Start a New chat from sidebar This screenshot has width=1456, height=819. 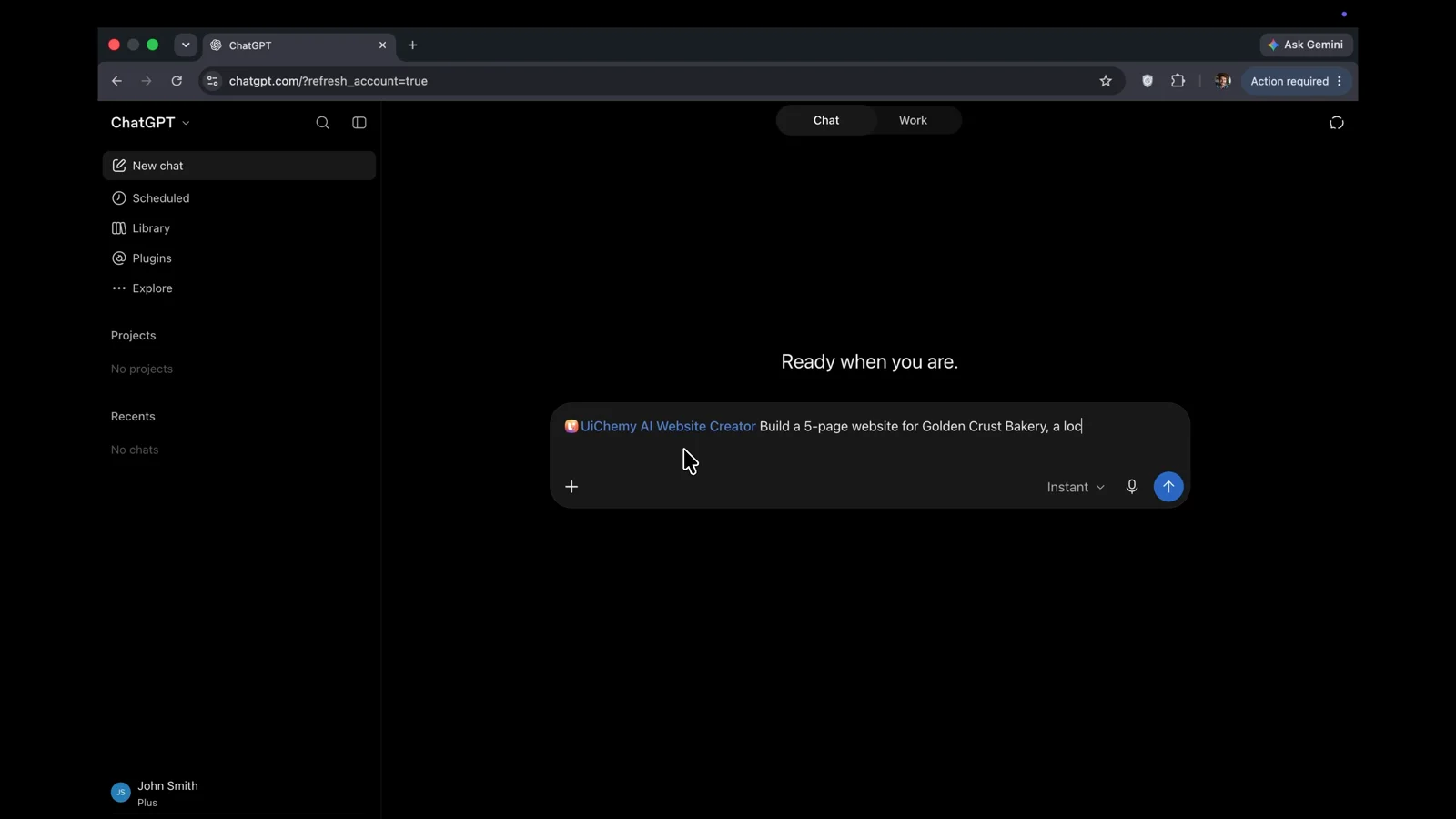pyautogui.click(x=239, y=166)
